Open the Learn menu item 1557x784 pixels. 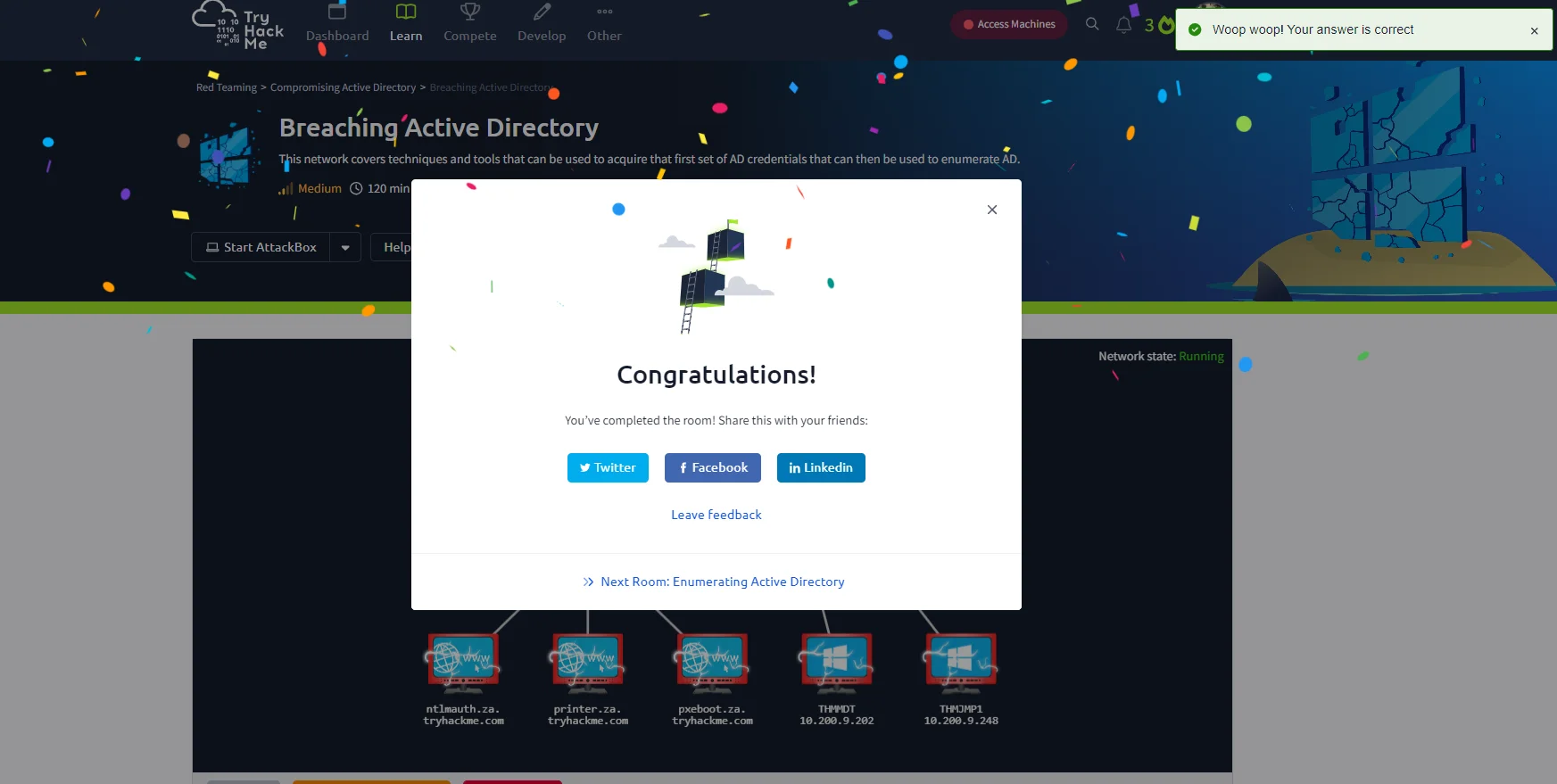pyautogui.click(x=406, y=24)
